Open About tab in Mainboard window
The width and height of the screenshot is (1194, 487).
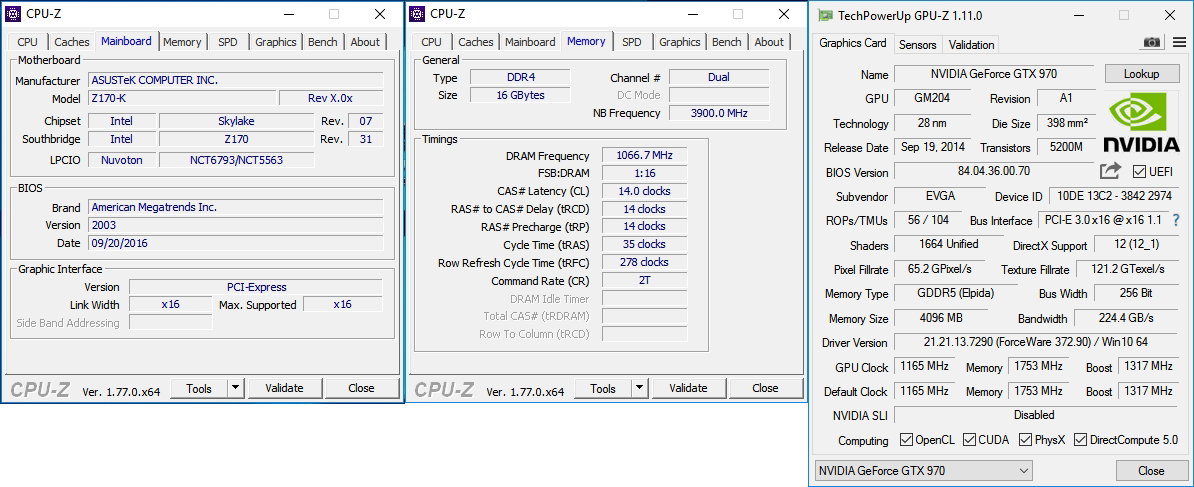(x=365, y=42)
